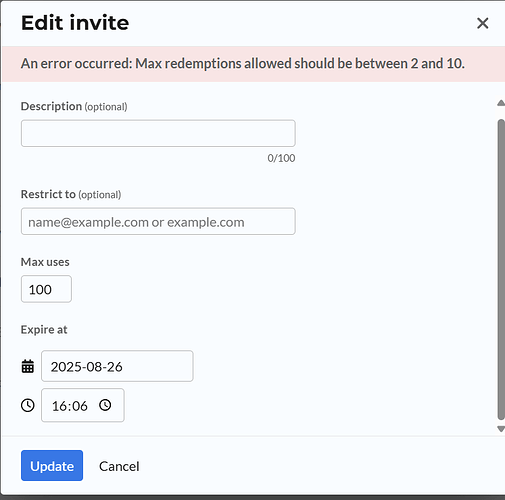Click the scrollbar up arrow
This screenshot has height=500, width=505.
click(x=501, y=103)
